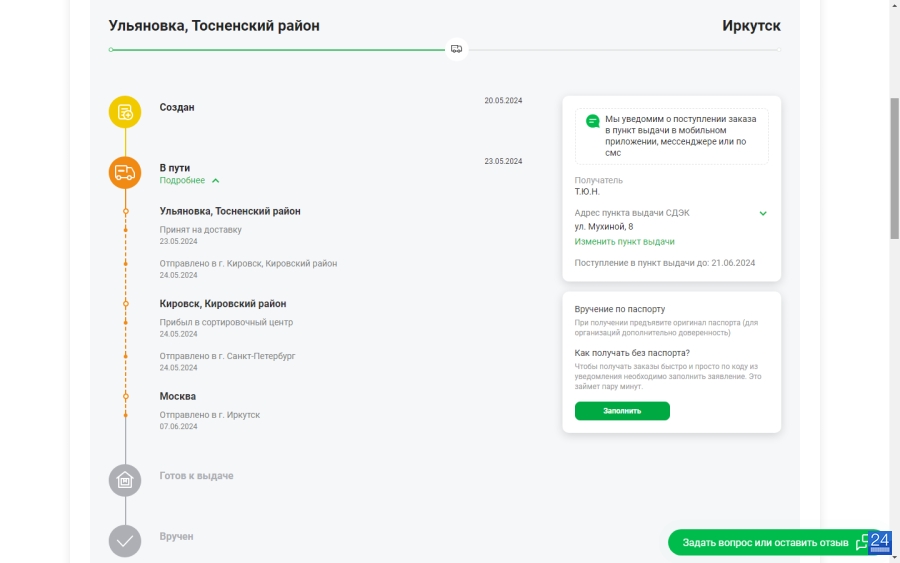Click the blue 24 badge icon
This screenshot has width=900, height=563.
[x=879, y=542]
